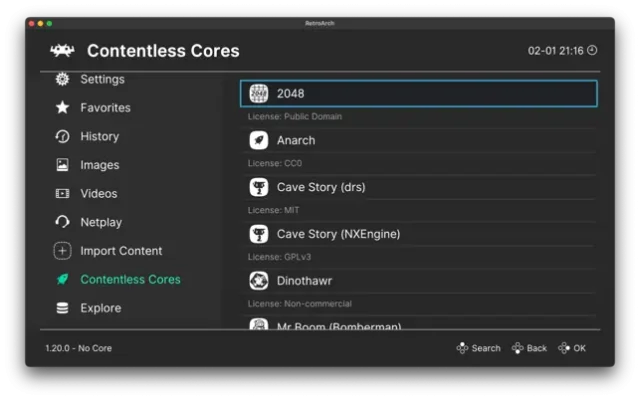Image resolution: width=640 pixels, height=400 pixels.
Task: Click the Netplay headset icon
Action: click(x=62, y=222)
